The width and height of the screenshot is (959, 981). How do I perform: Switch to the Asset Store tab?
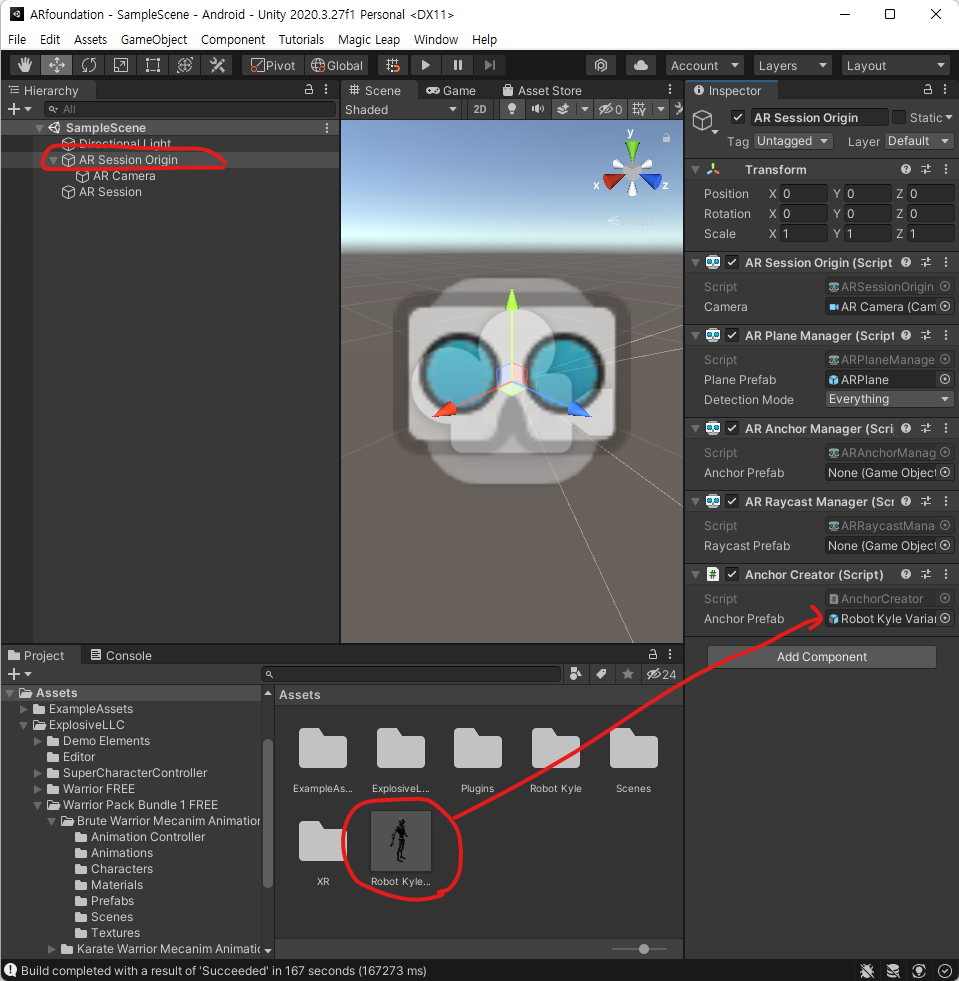[542, 91]
